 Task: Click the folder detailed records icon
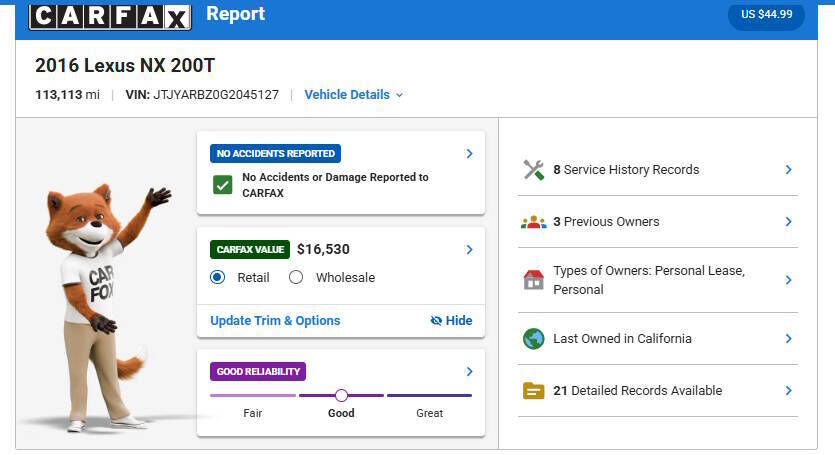click(x=534, y=391)
